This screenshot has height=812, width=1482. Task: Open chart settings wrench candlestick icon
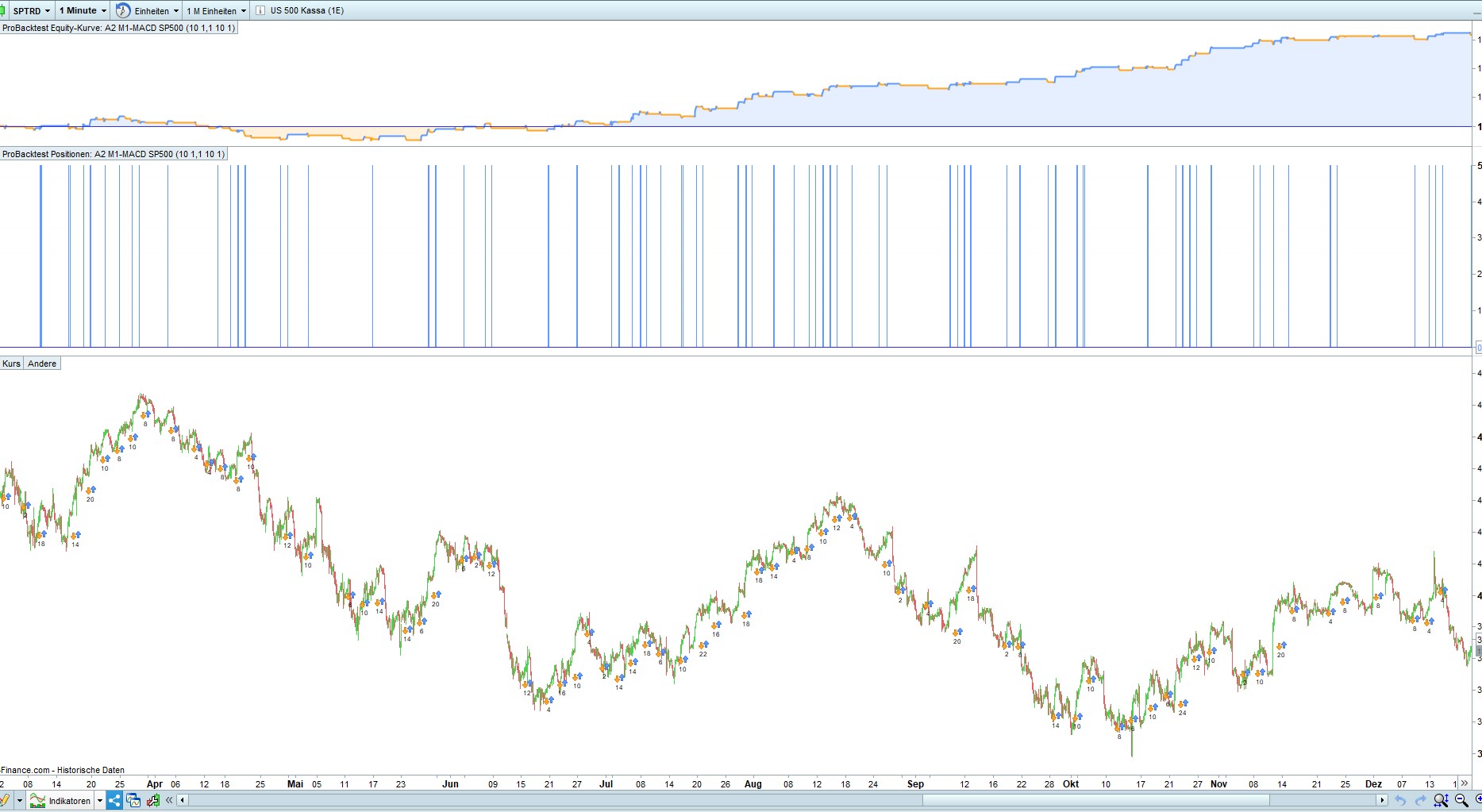pos(153,801)
